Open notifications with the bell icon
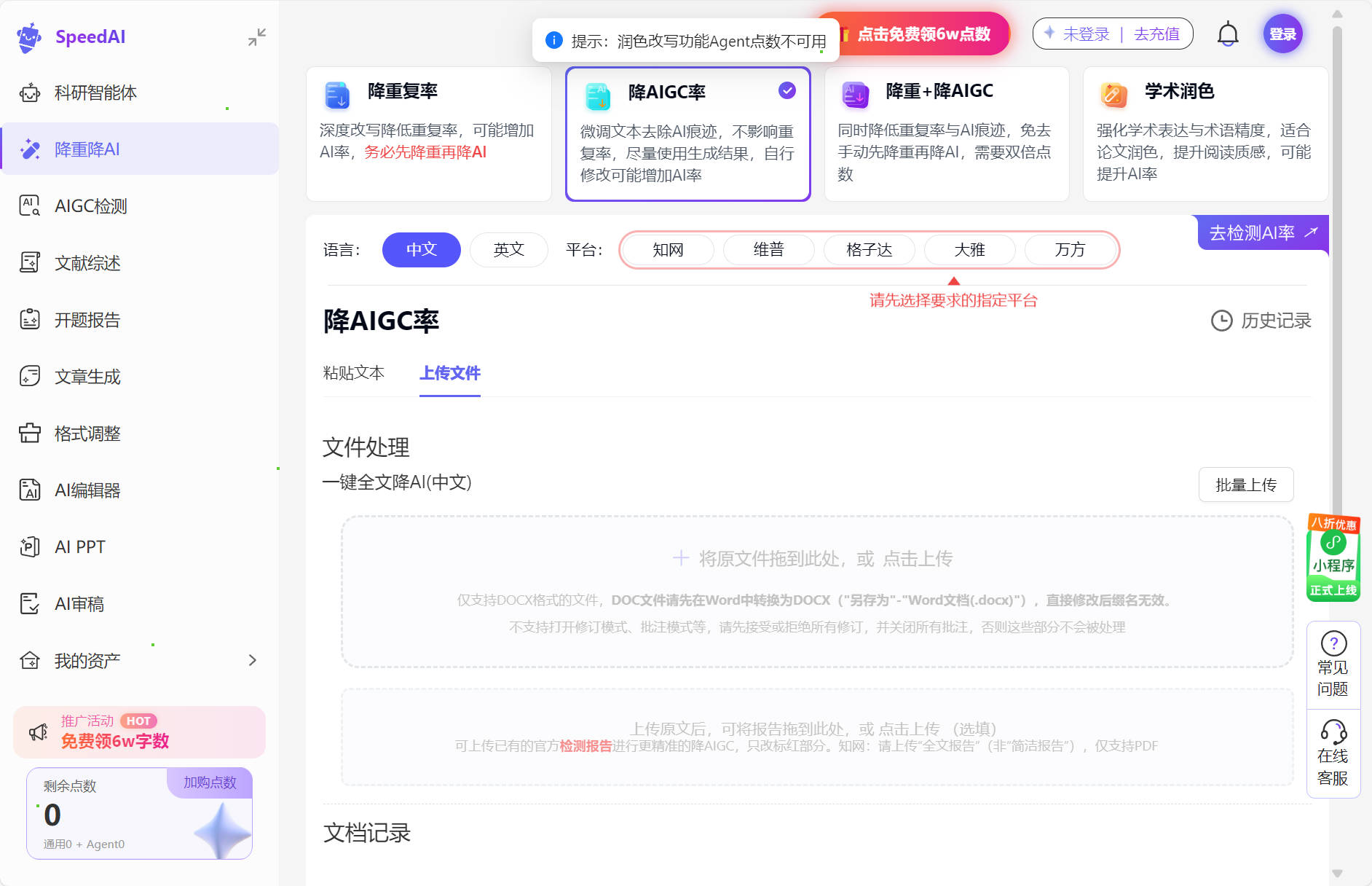Viewport: 1372px width, 886px height. [1228, 34]
